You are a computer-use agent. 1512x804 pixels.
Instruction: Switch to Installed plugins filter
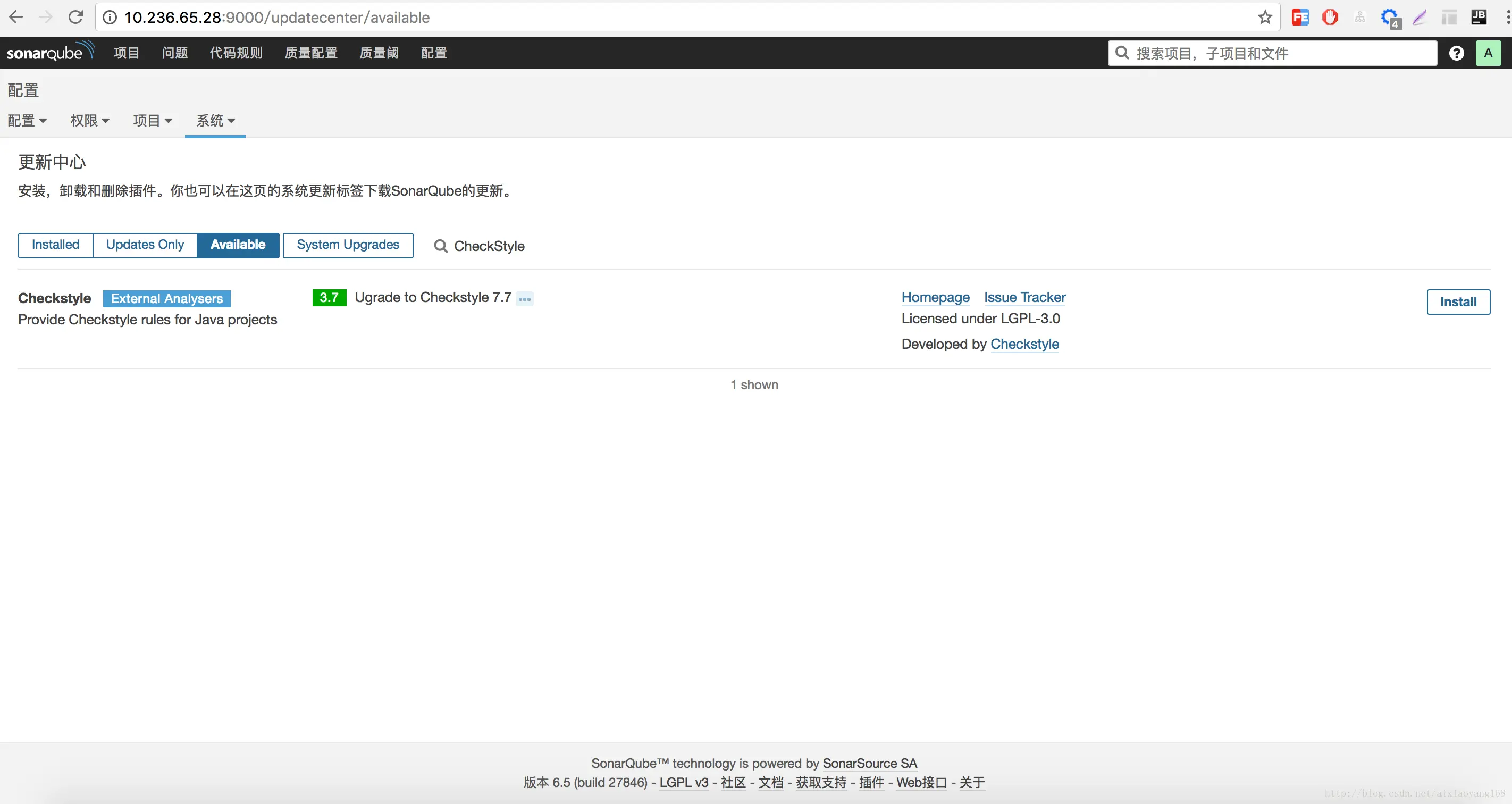pos(55,245)
